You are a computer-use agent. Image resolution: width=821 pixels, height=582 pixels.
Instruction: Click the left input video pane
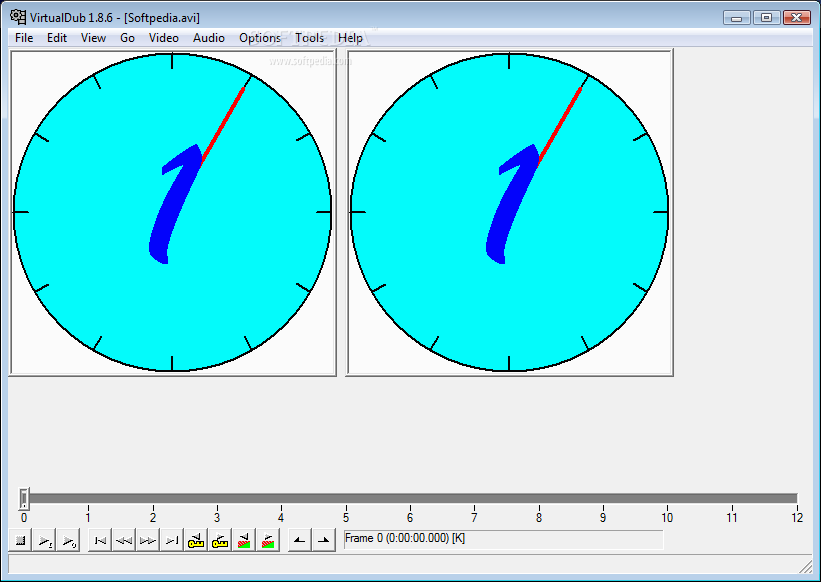pyautogui.click(x=172, y=212)
